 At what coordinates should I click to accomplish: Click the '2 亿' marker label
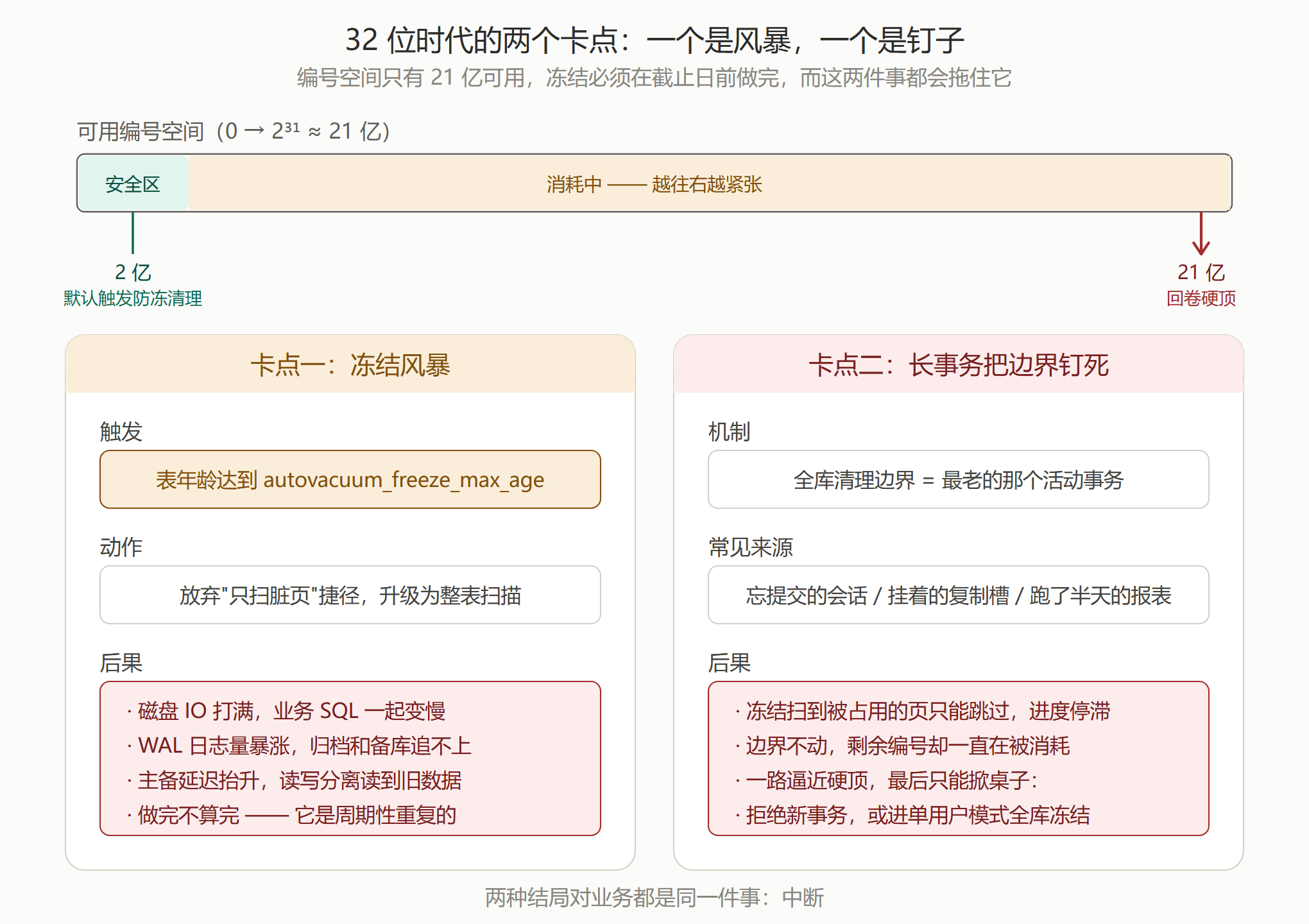tap(133, 272)
